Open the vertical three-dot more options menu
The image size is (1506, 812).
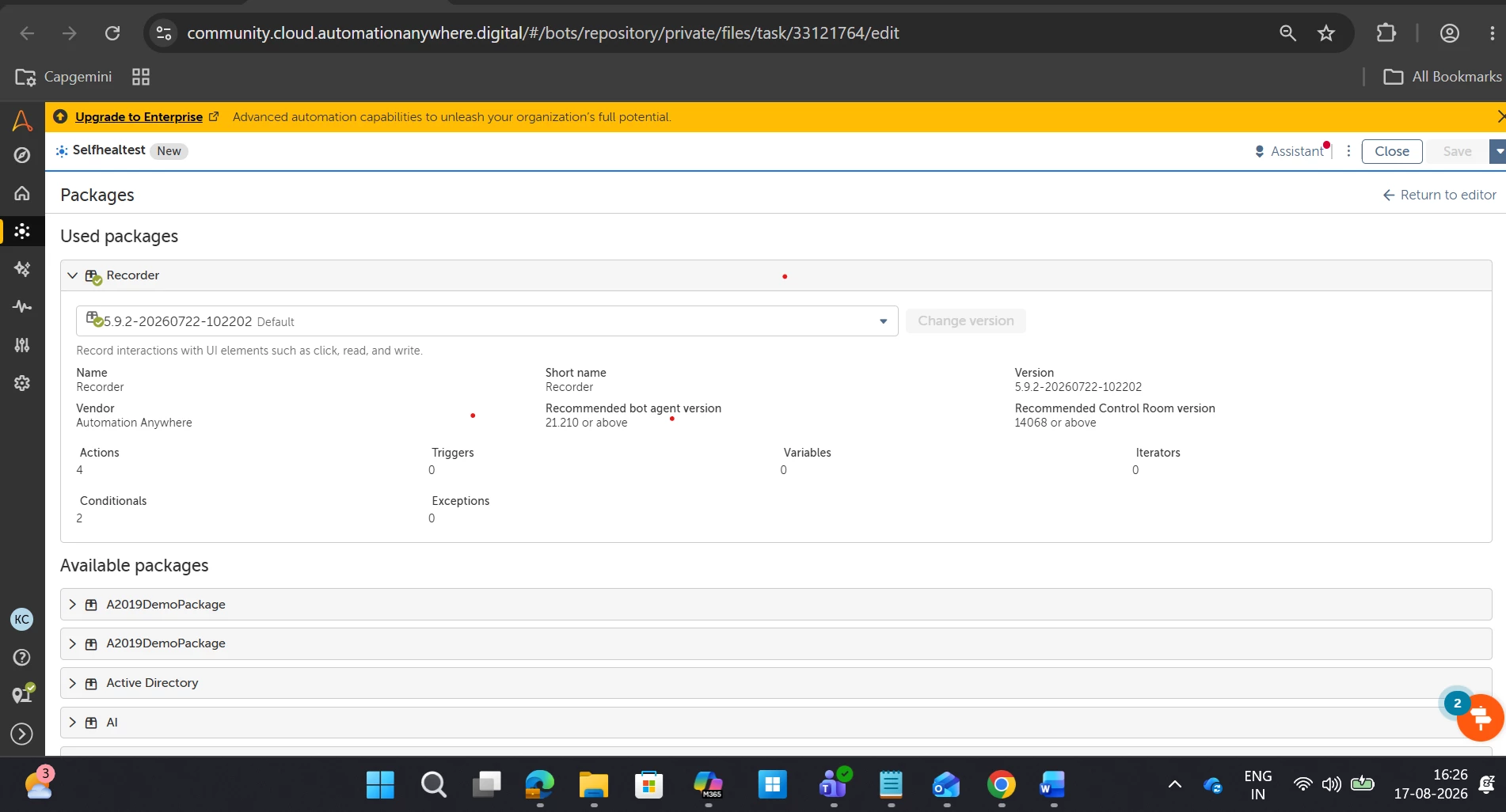[1348, 151]
